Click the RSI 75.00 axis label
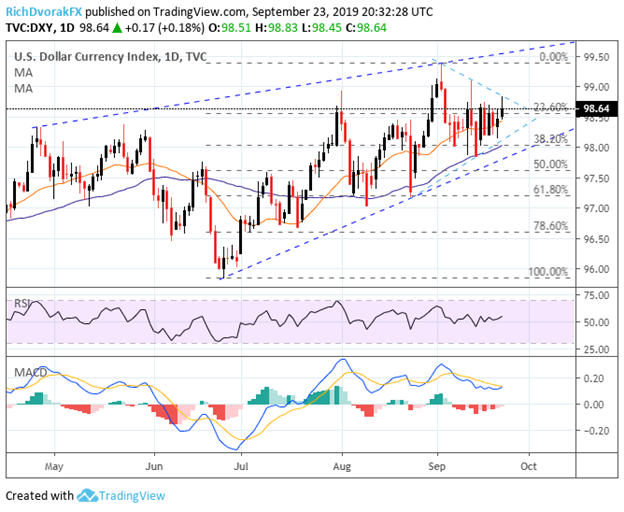Viewport: 624px width, 512px height. 596,295
